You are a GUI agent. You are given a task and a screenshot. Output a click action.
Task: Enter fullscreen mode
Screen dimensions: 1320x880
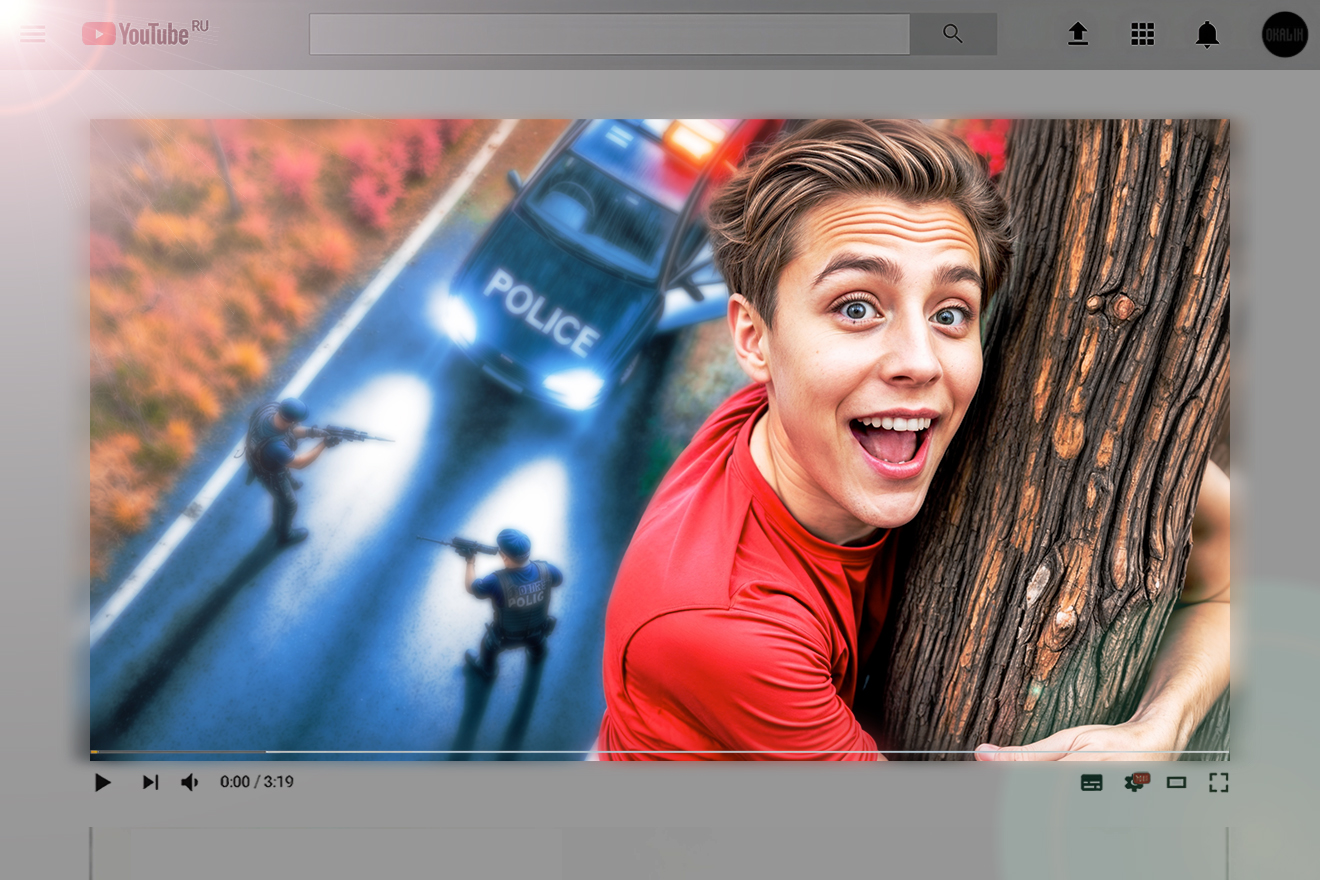1218,782
